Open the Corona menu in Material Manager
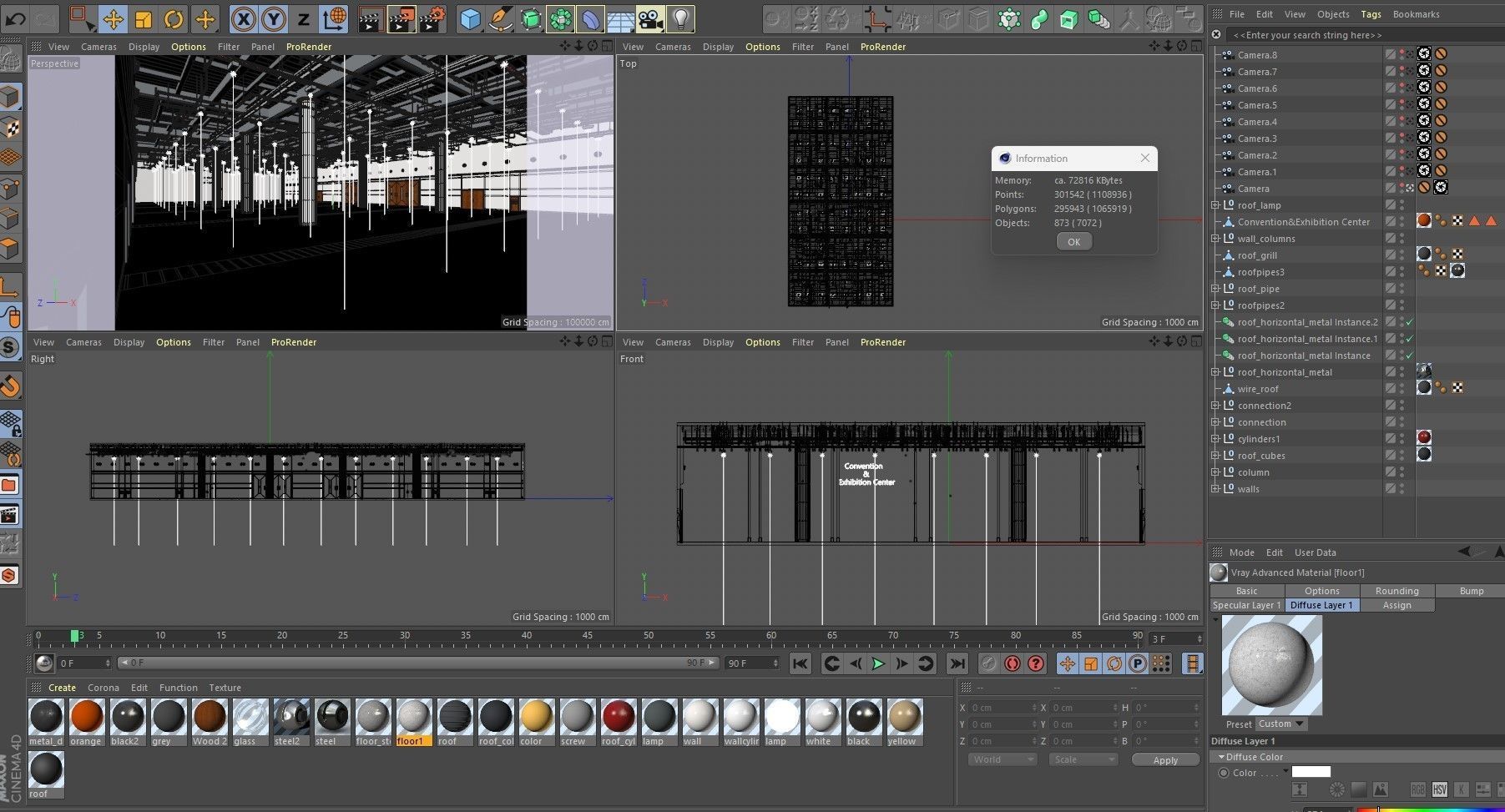 click(x=104, y=688)
